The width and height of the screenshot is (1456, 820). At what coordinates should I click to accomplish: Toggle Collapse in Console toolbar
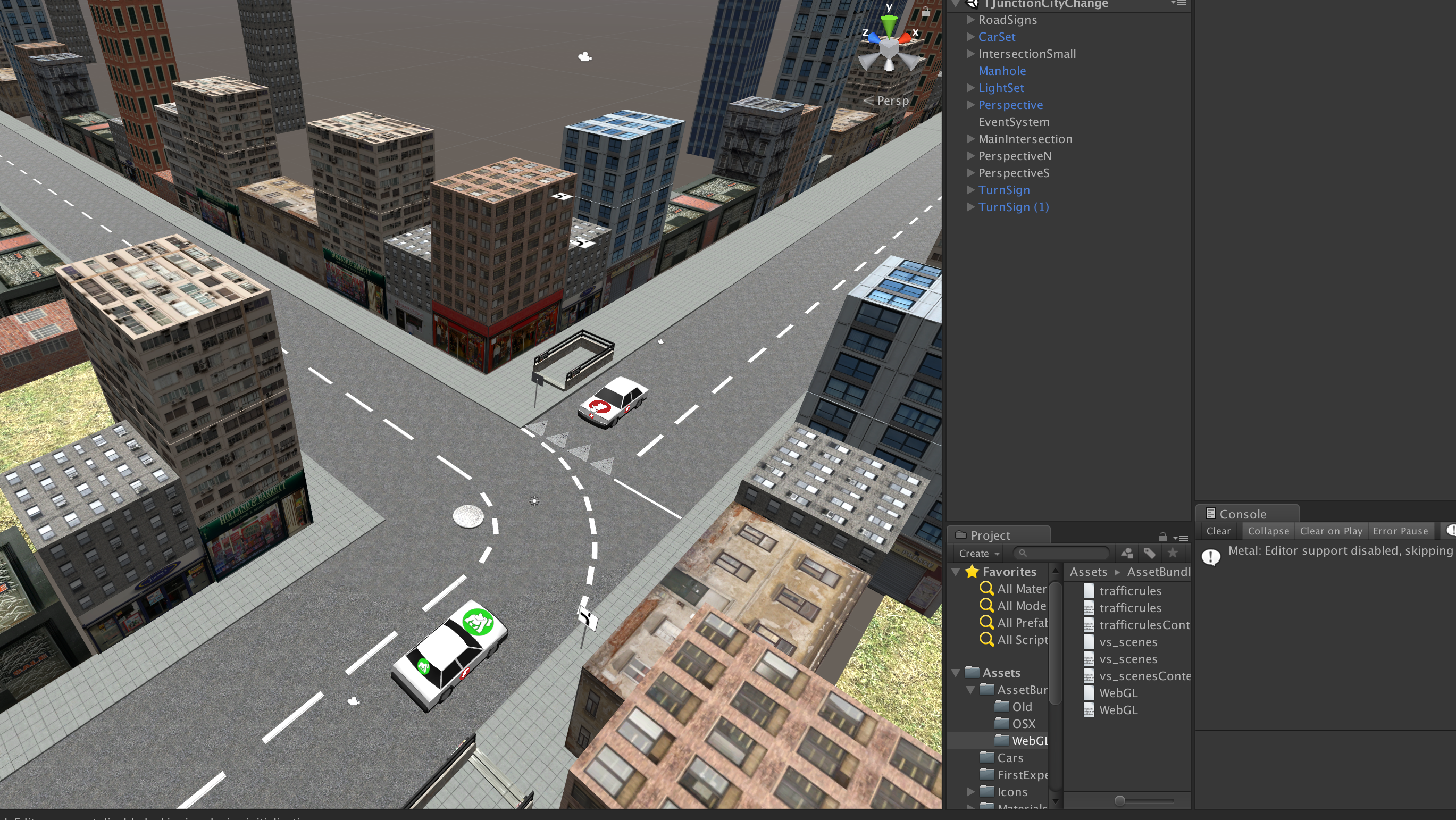(1268, 531)
